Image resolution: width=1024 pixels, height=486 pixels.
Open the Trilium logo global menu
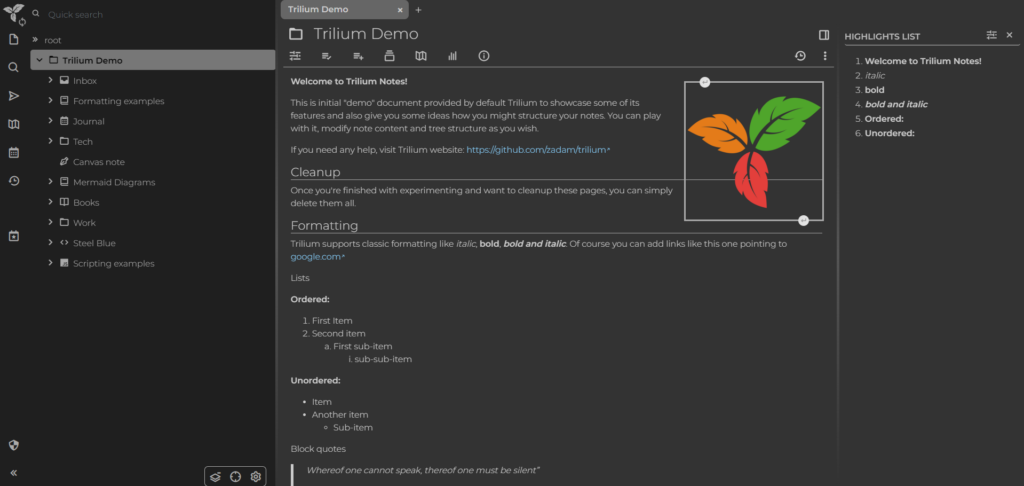[x=12, y=11]
